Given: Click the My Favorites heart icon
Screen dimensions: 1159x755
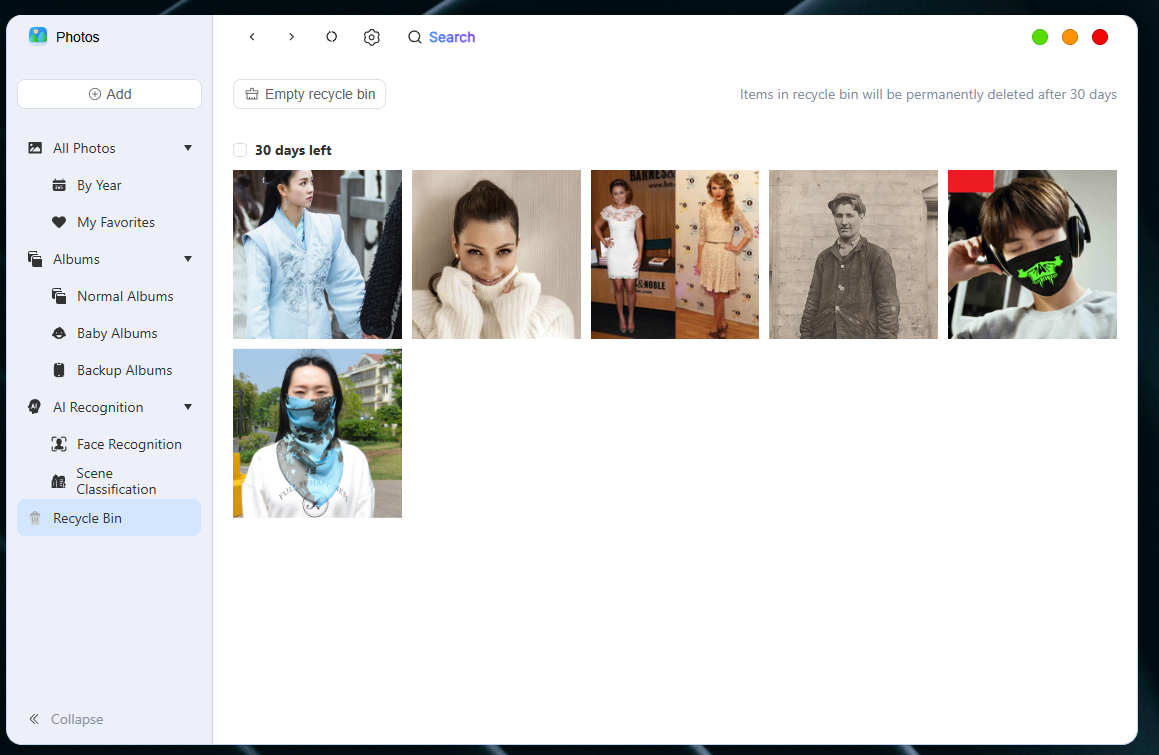Looking at the screenshot, I should (x=59, y=222).
